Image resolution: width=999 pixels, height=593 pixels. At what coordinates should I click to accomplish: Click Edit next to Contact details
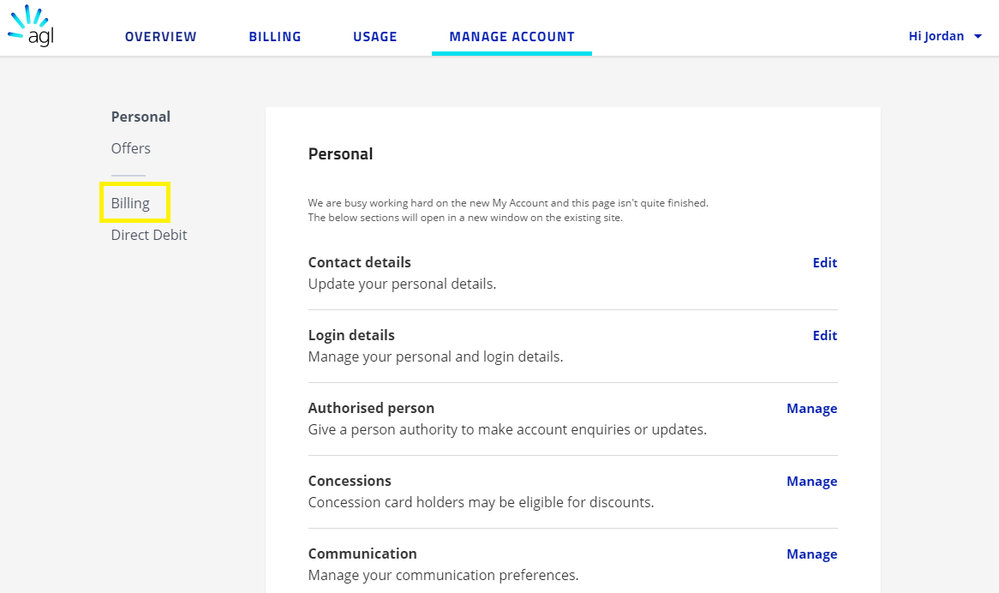[825, 263]
